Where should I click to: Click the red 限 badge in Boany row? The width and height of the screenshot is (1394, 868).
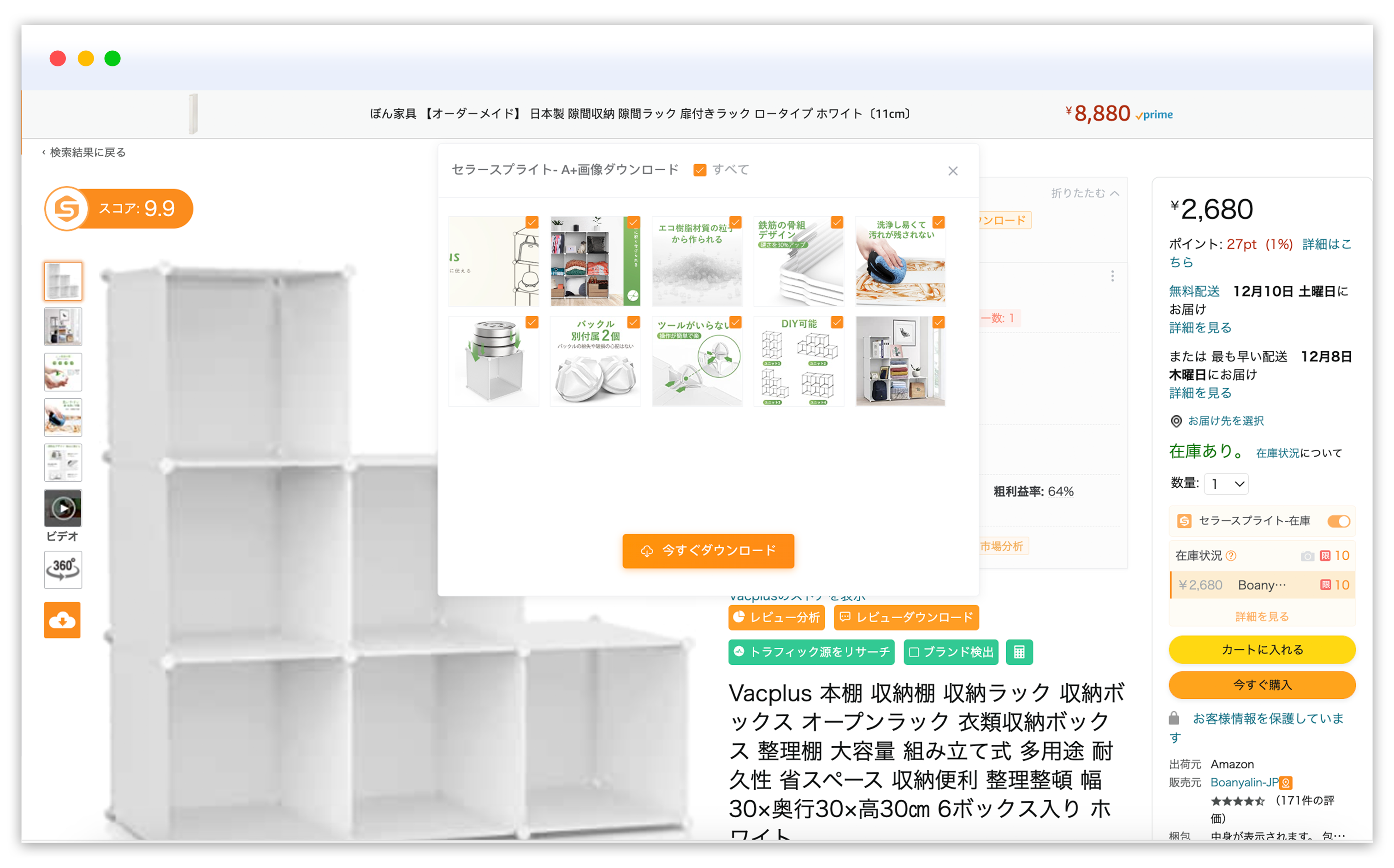[1325, 585]
